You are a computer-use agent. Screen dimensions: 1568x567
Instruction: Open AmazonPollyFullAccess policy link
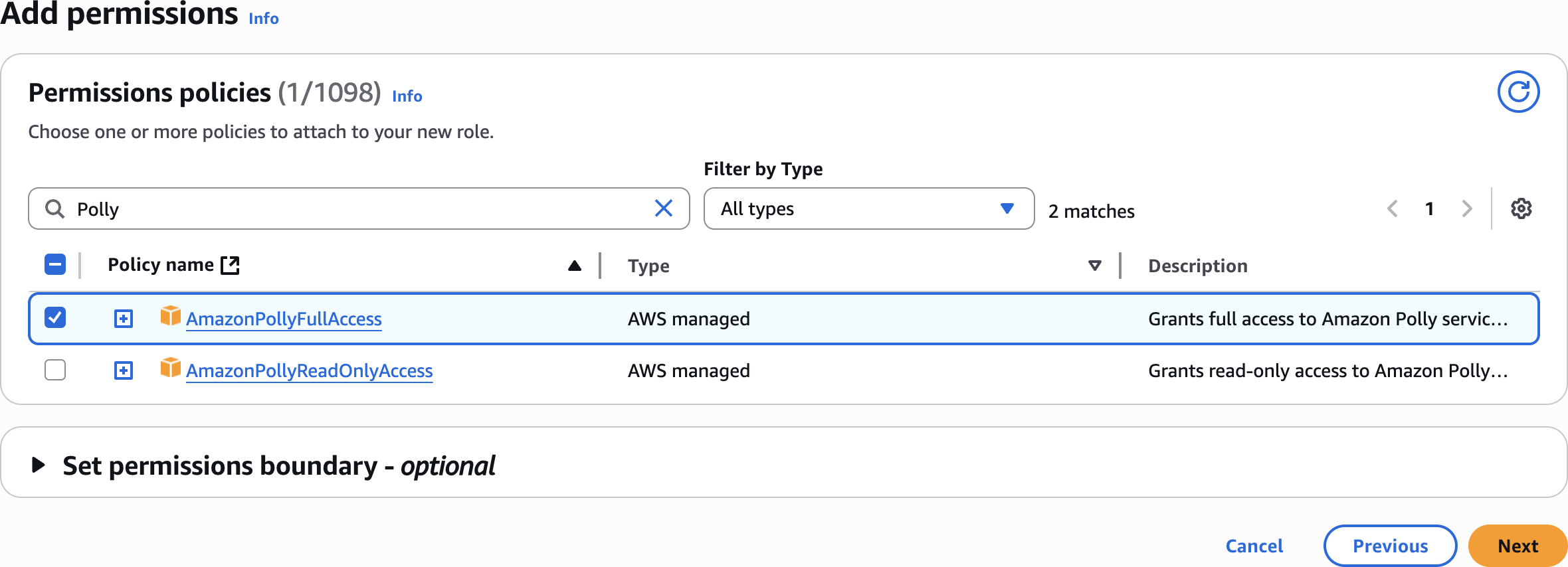pos(284,319)
